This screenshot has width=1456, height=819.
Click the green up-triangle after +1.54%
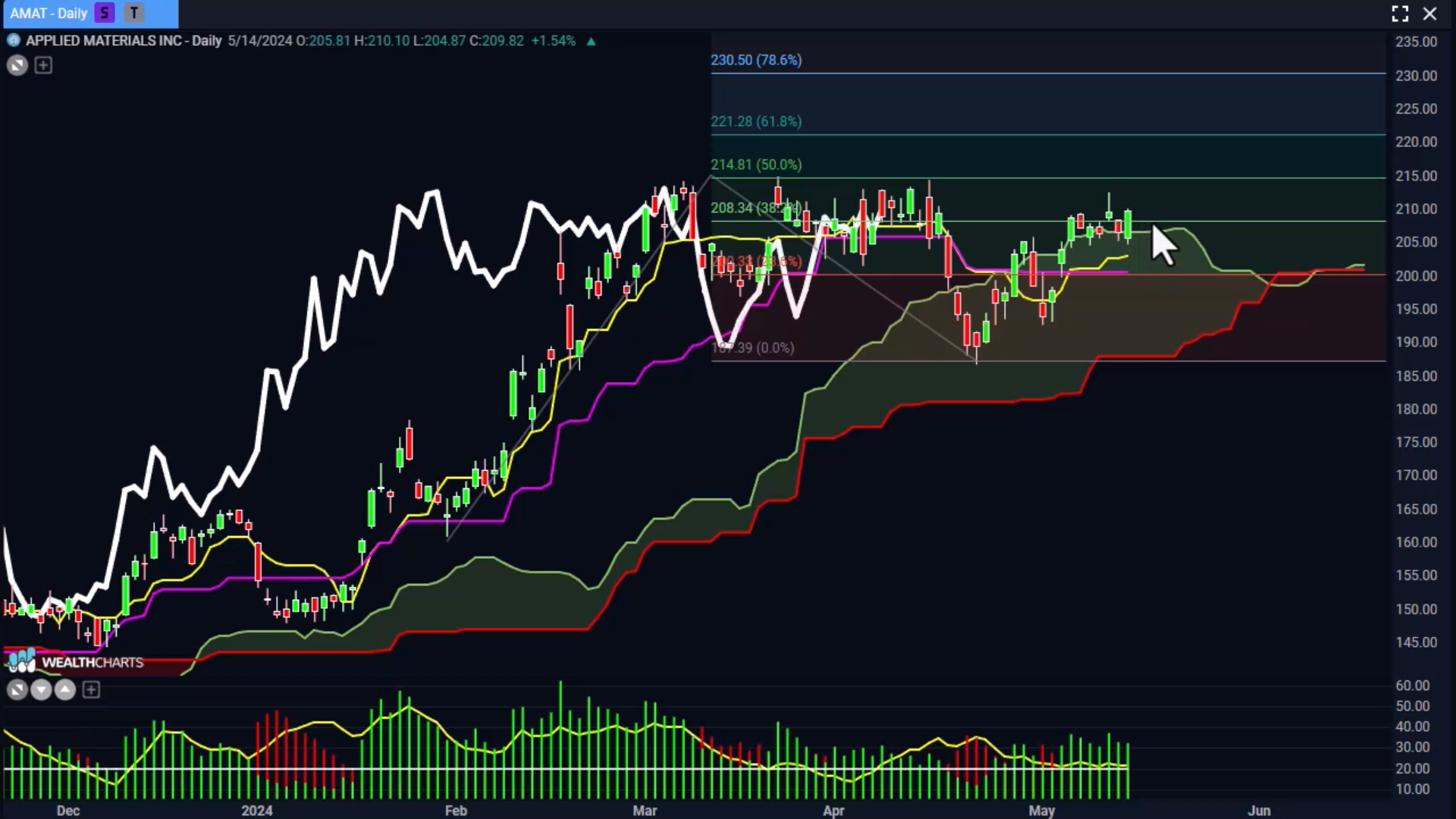591,41
